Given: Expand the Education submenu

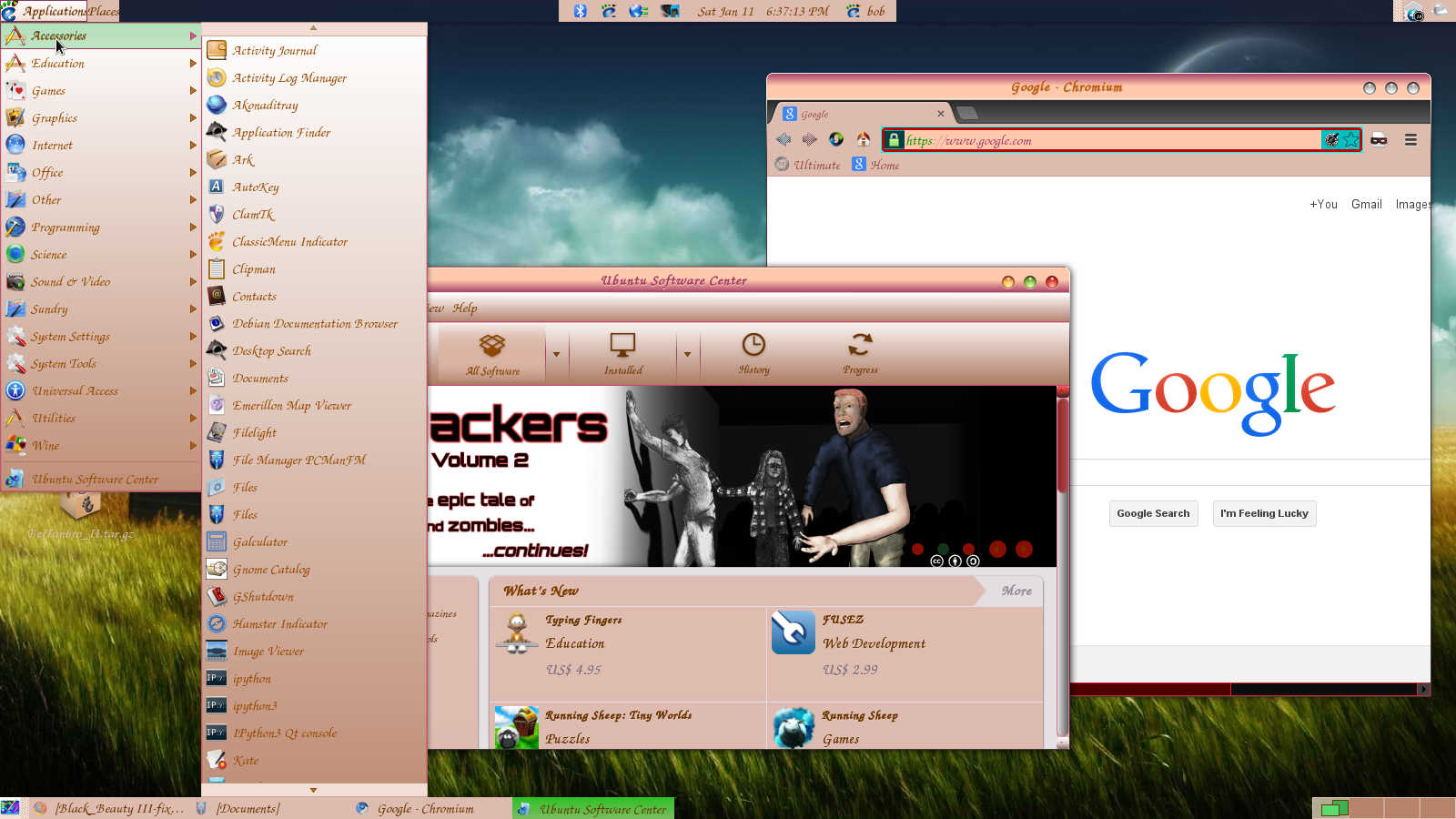Looking at the screenshot, I should (101, 64).
